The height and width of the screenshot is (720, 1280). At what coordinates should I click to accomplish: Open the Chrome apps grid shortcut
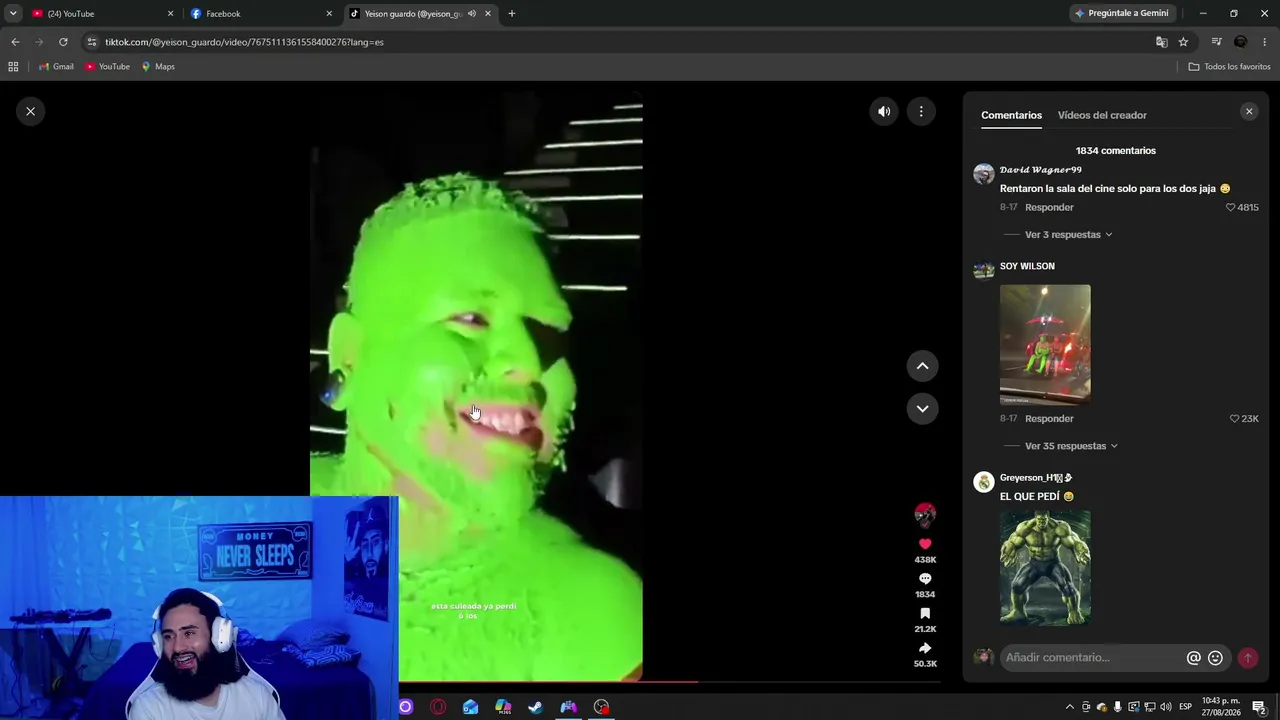tap(13, 67)
